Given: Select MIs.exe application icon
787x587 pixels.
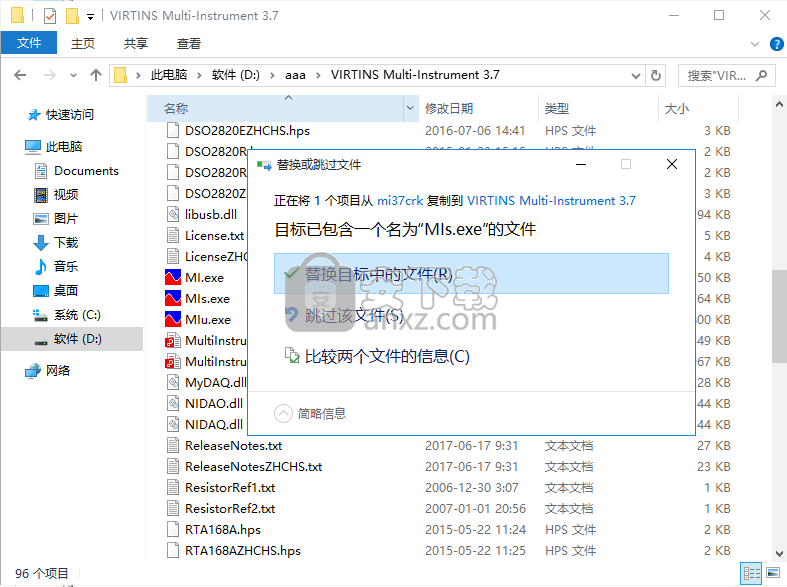Looking at the screenshot, I should 173,299.
